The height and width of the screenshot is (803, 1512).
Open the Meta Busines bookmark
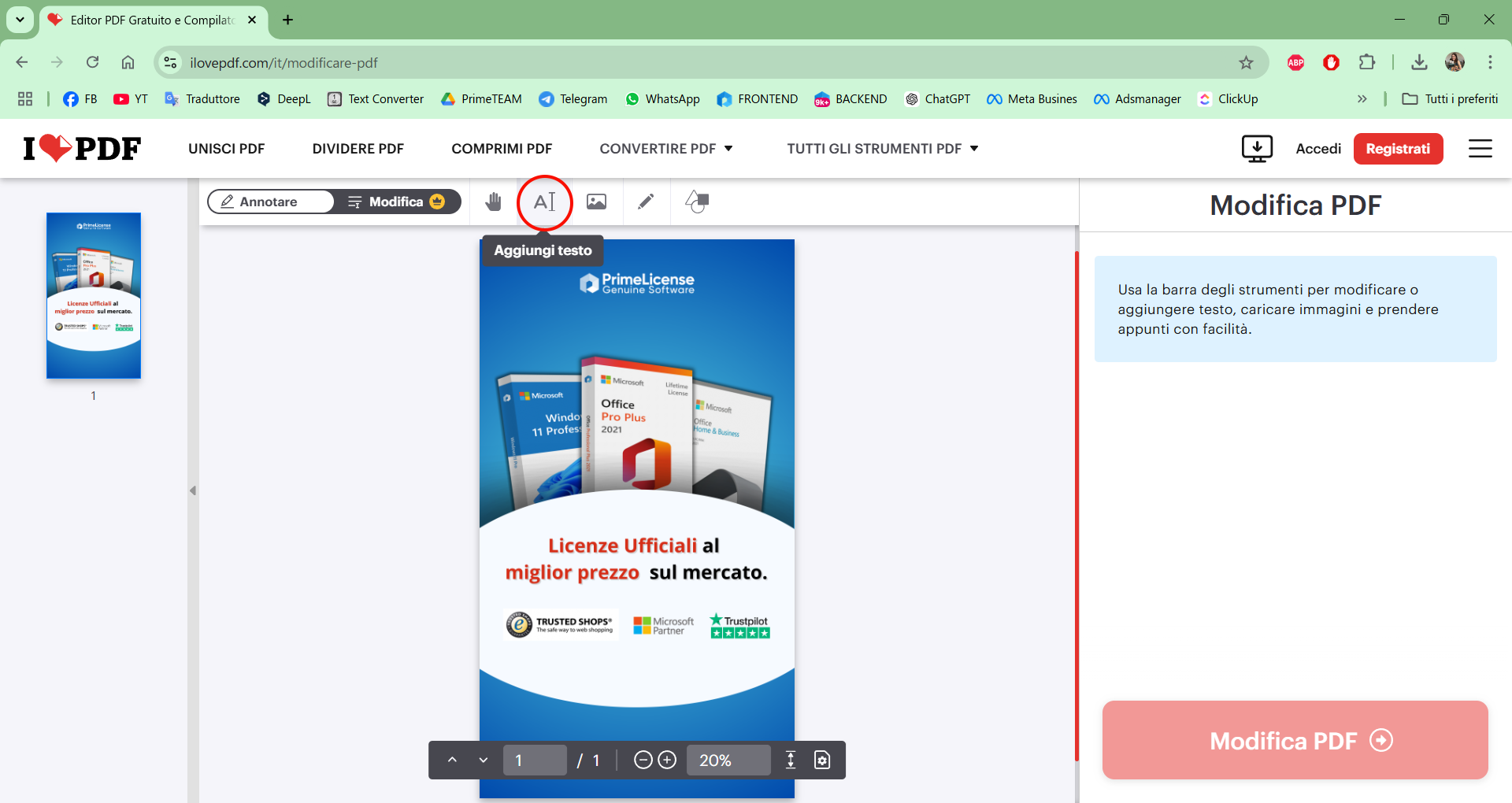click(x=1032, y=99)
